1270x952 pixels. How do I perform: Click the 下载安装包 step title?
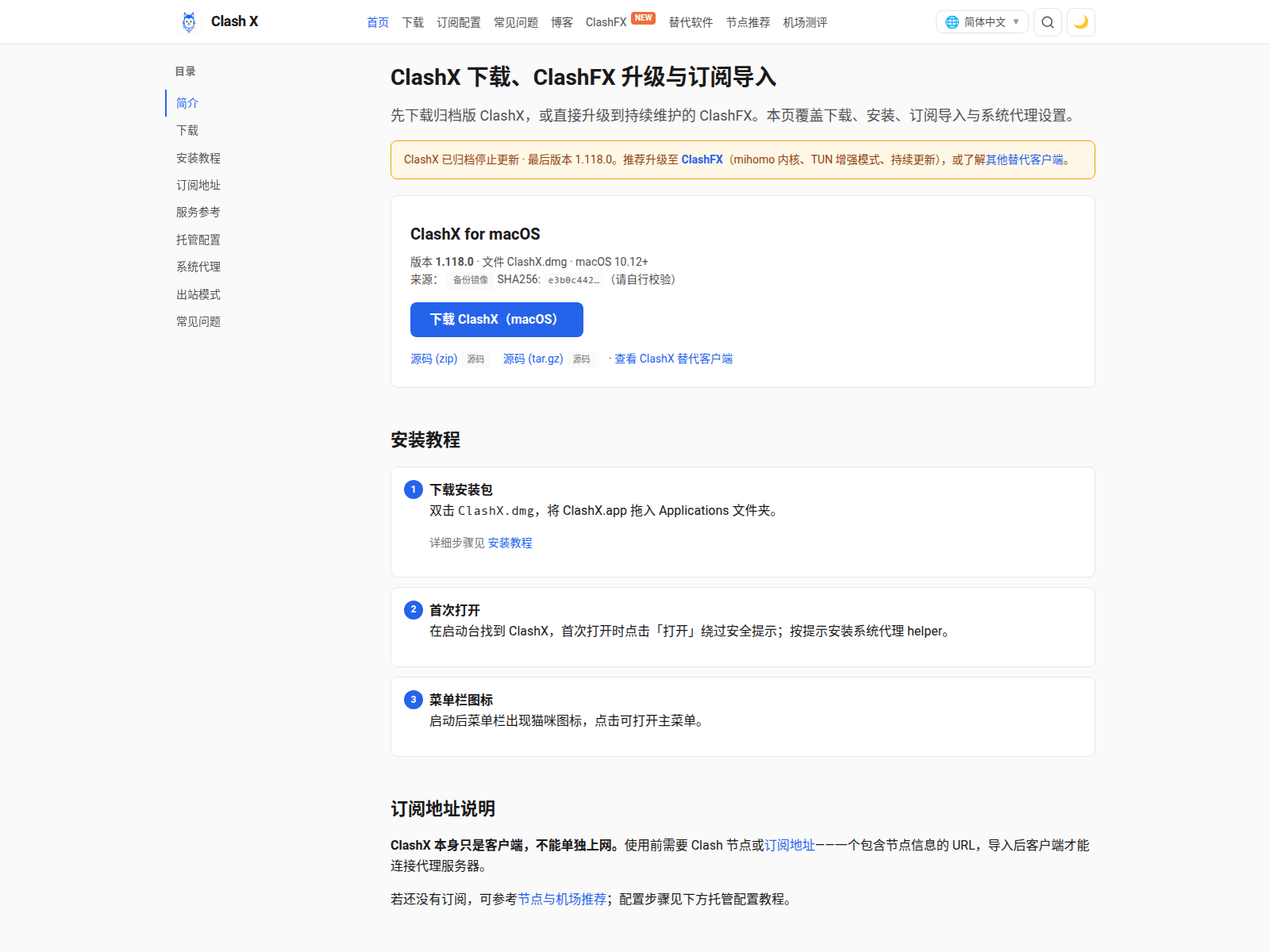[461, 489]
